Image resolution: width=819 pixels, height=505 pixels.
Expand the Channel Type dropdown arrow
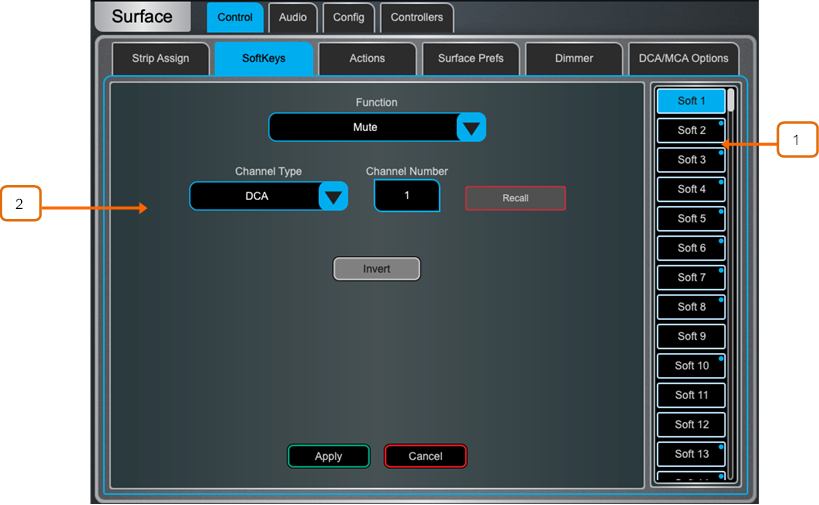click(333, 197)
